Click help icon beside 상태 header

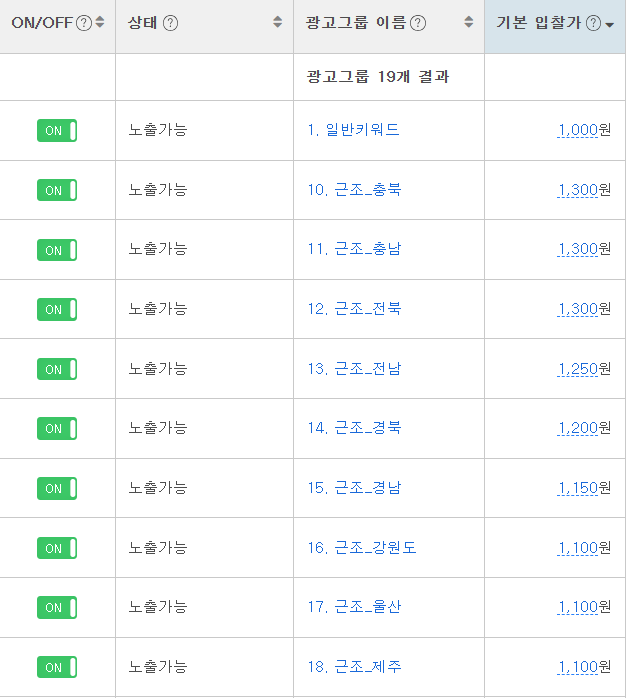point(170,23)
